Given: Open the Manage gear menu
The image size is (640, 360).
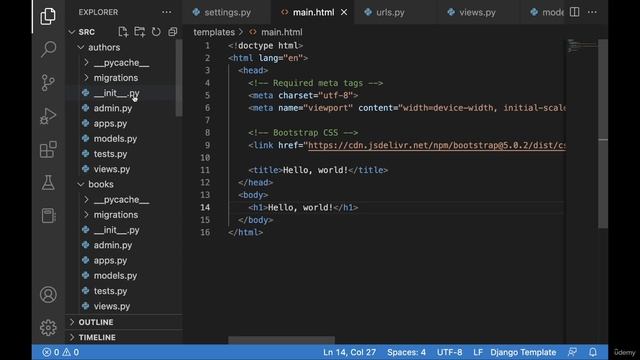Looking at the screenshot, I should pyautogui.click(x=48, y=327).
